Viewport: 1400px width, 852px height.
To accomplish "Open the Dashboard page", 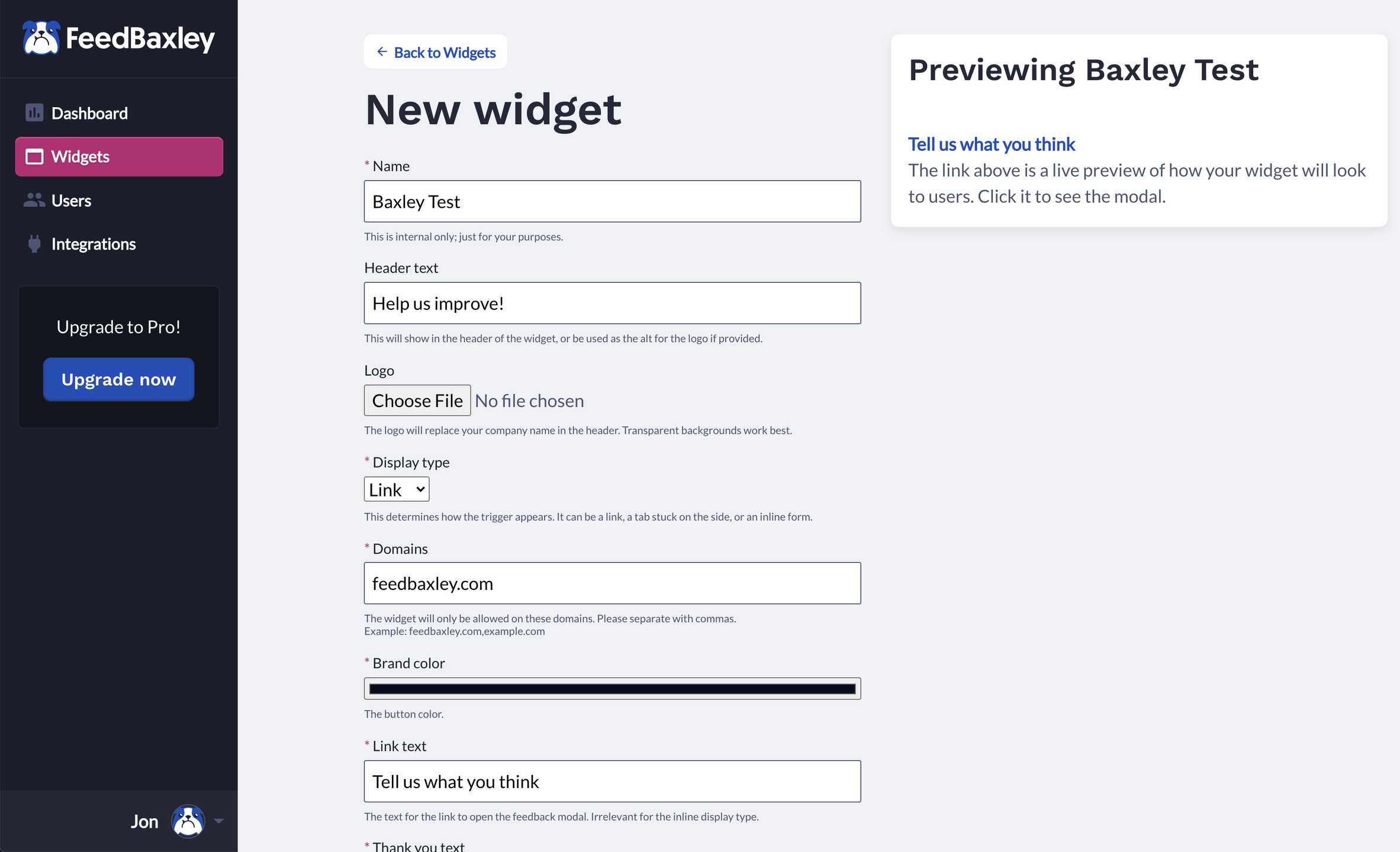I will click(x=89, y=113).
